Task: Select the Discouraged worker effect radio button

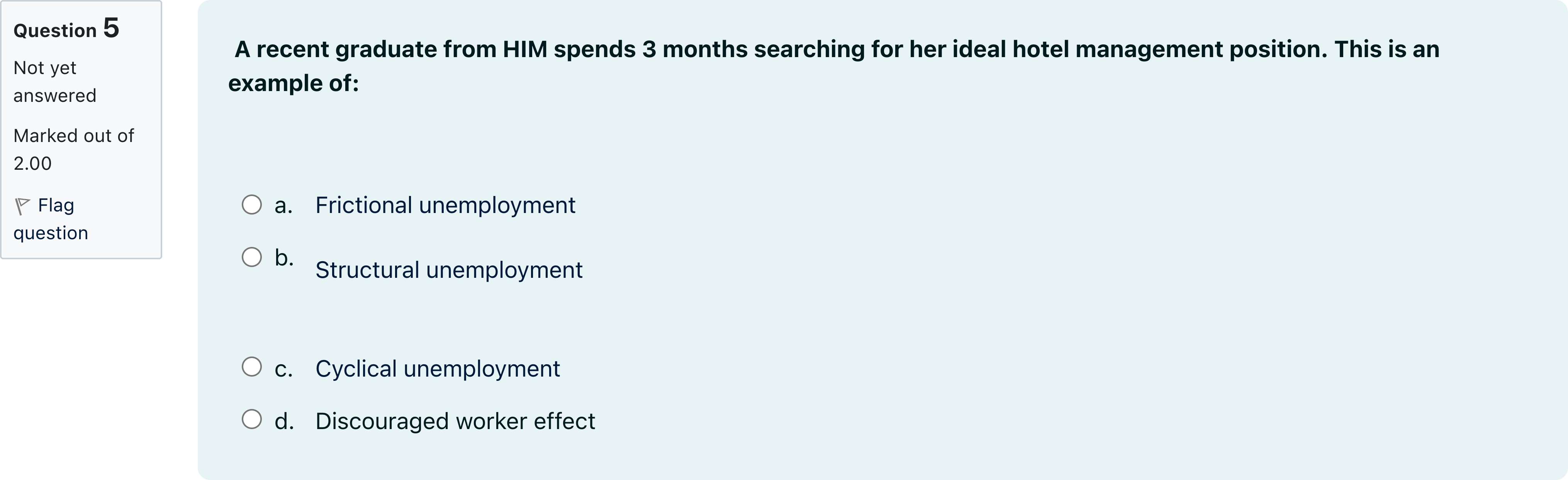Action: pyautogui.click(x=251, y=419)
